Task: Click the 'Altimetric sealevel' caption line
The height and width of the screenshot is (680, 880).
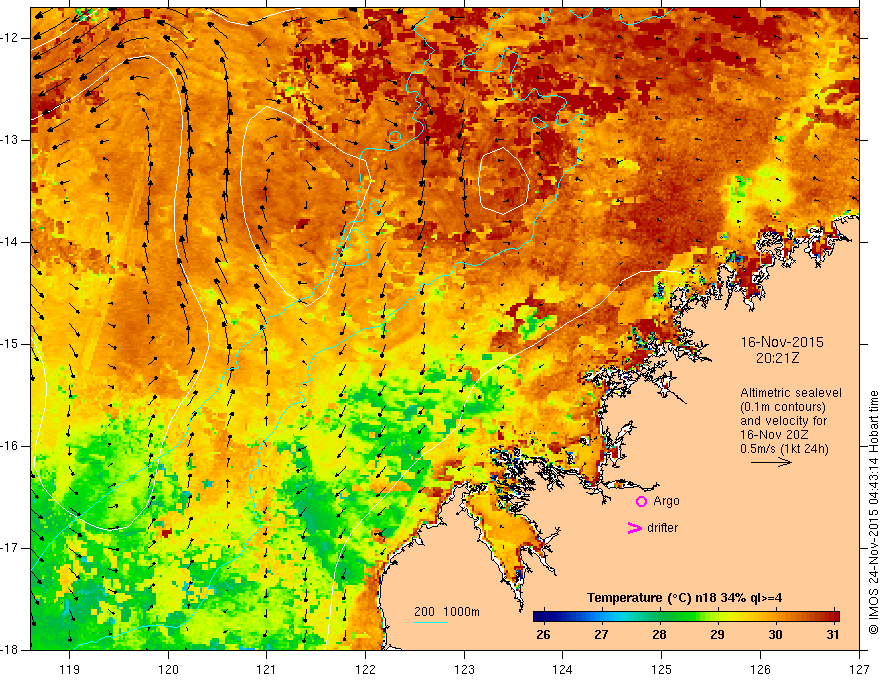Action: coord(791,393)
